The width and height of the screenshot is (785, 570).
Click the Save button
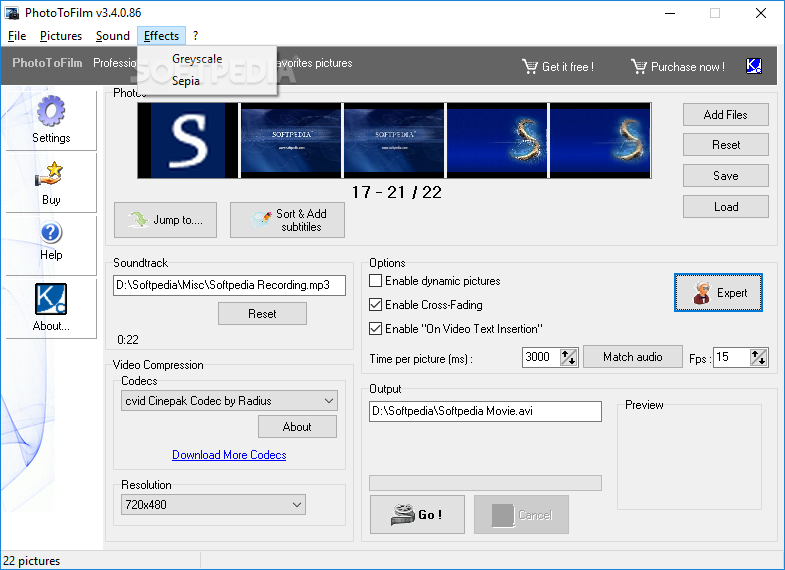coord(725,176)
